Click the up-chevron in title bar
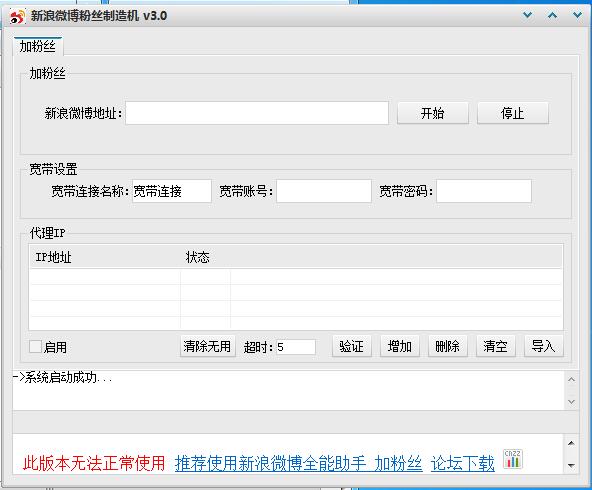This screenshot has width=592, height=490. tap(552, 15)
